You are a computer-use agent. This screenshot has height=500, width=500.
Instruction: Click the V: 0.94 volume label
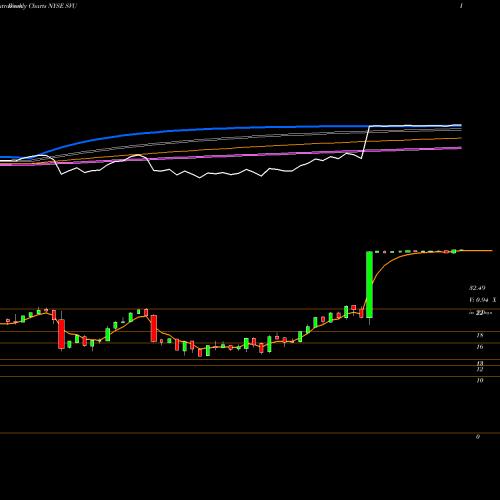[479, 300]
